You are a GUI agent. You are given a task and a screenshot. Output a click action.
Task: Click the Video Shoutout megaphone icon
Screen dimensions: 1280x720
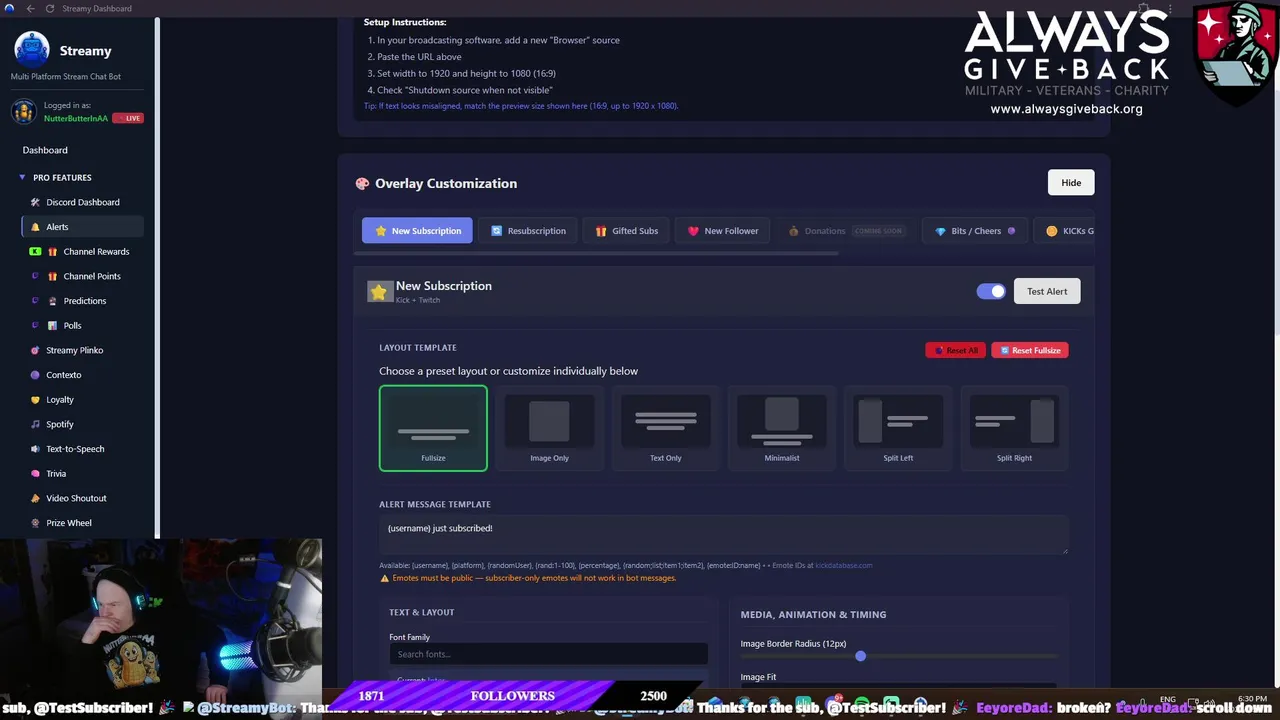click(35, 498)
